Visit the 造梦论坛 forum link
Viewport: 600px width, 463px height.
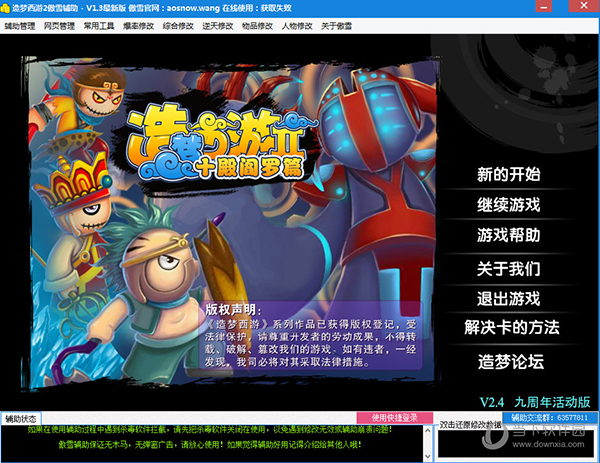511,362
